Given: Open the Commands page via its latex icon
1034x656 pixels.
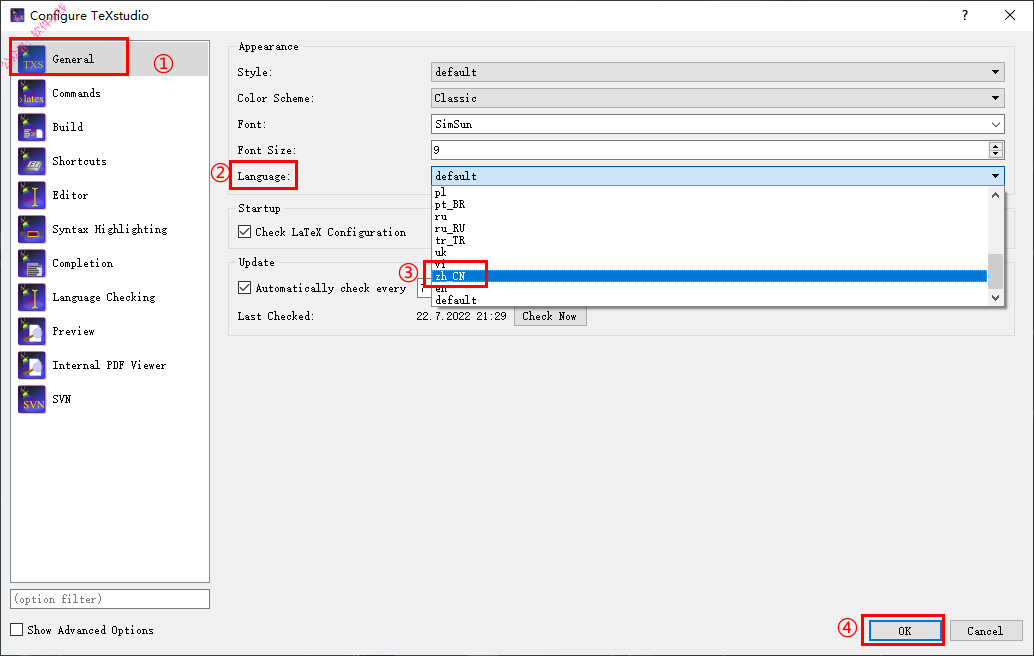Looking at the screenshot, I should coord(32,93).
